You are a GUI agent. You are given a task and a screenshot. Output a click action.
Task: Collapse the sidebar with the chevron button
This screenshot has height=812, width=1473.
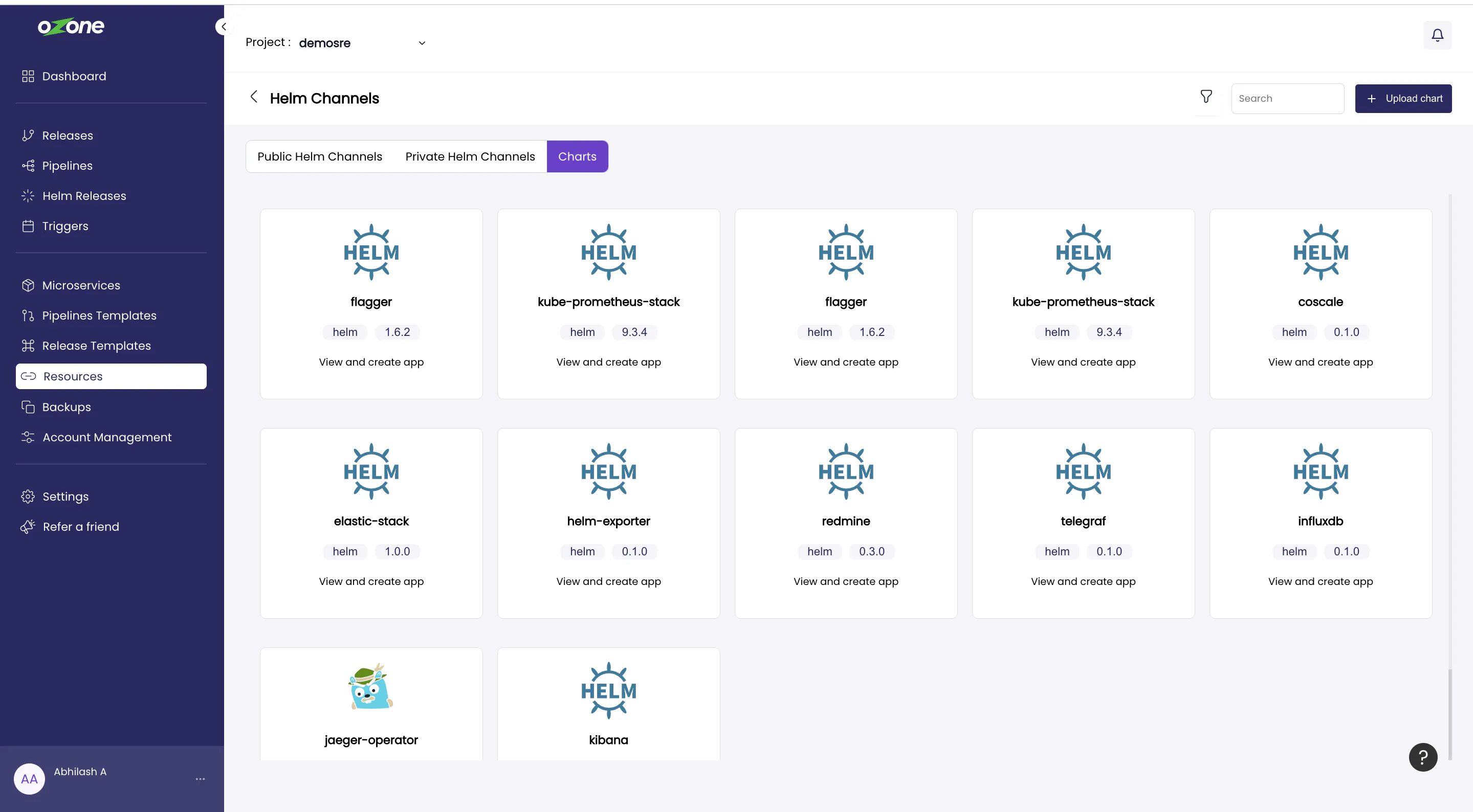click(x=224, y=26)
